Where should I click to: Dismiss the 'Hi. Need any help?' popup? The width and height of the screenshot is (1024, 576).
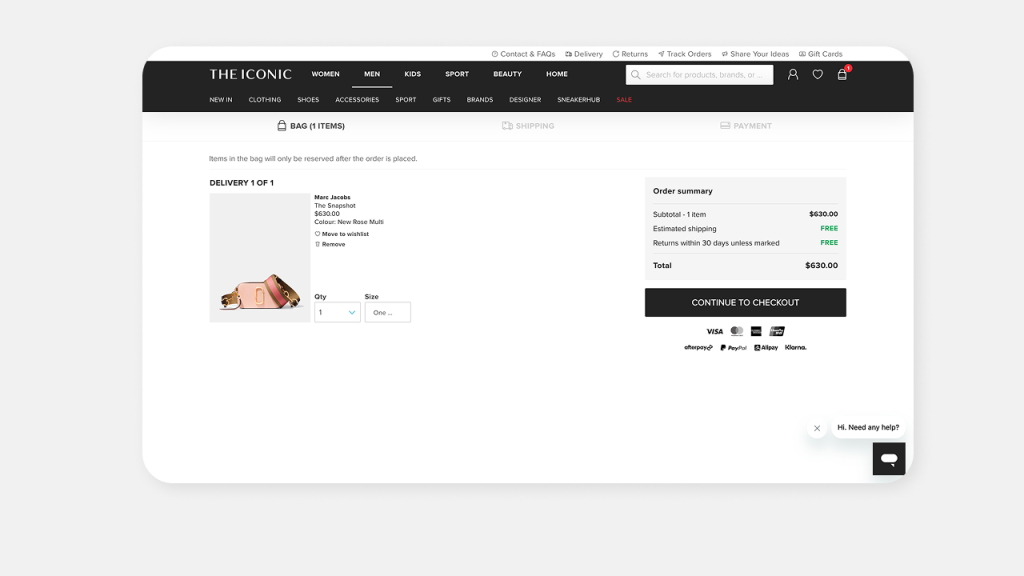tap(816, 428)
